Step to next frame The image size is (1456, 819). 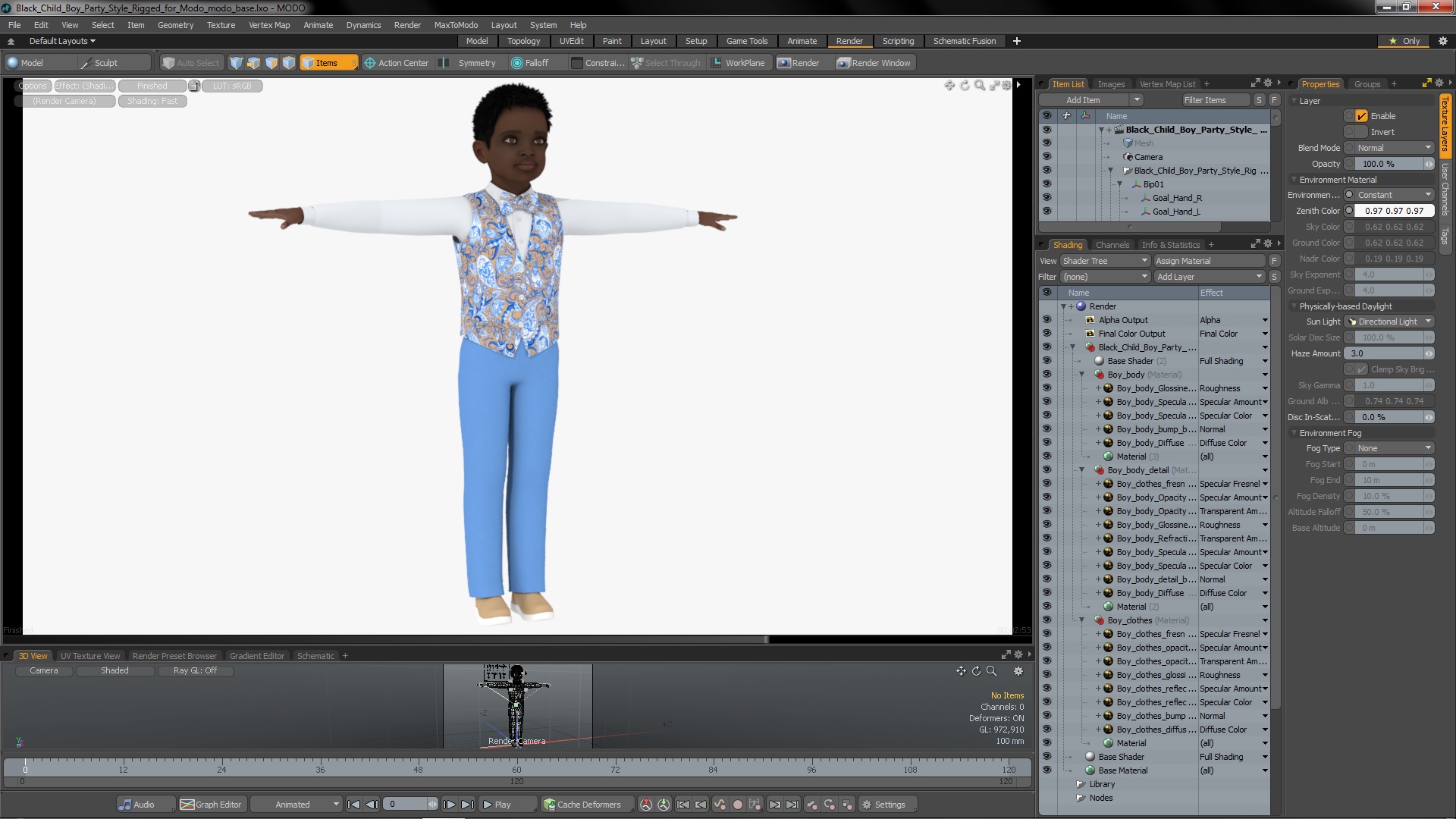(449, 805)
